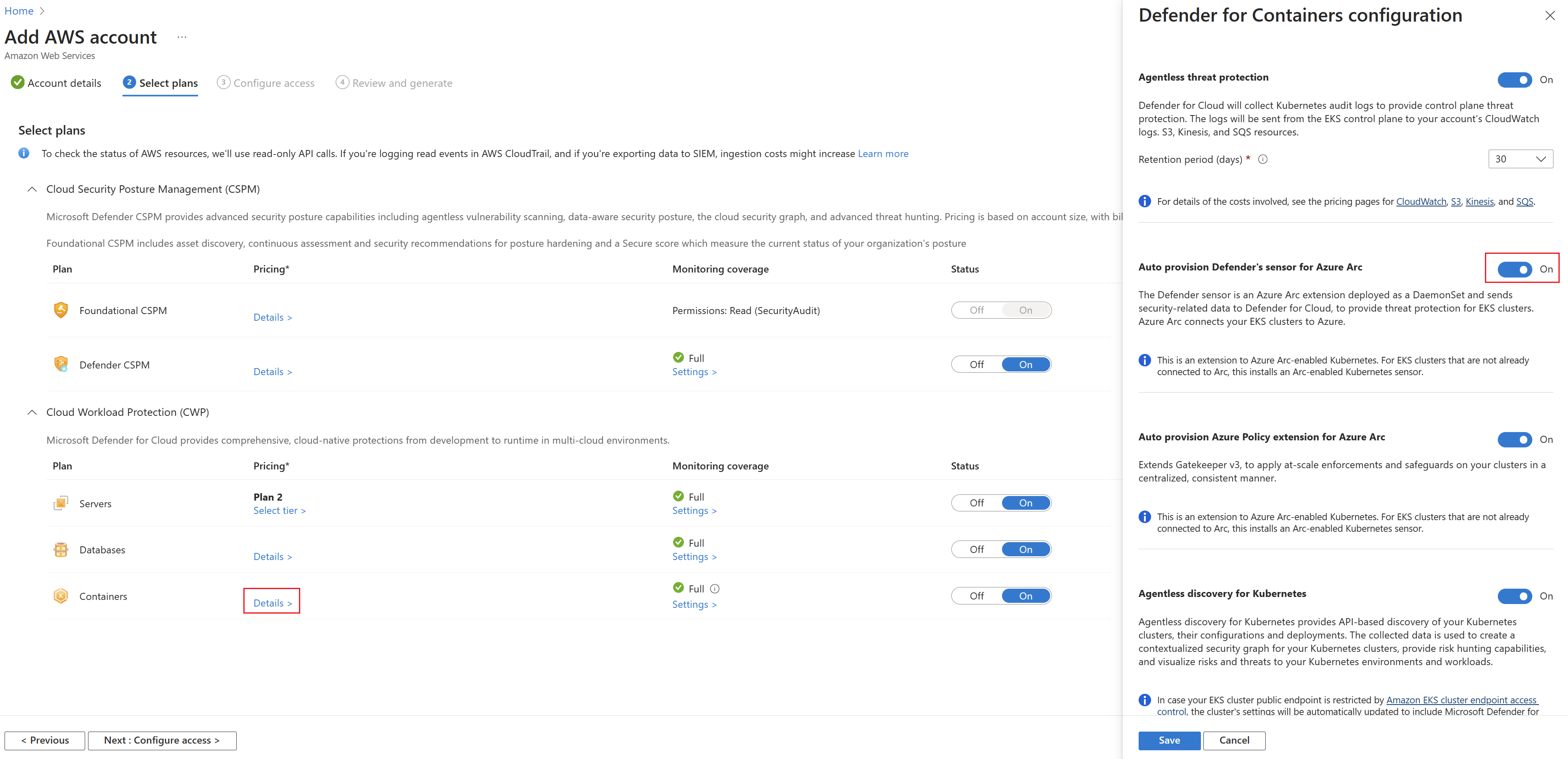Image resolution: width=1568 pixels, height=759 pixels.
Task: Click the Retention period info icon
Action: 1262,159
